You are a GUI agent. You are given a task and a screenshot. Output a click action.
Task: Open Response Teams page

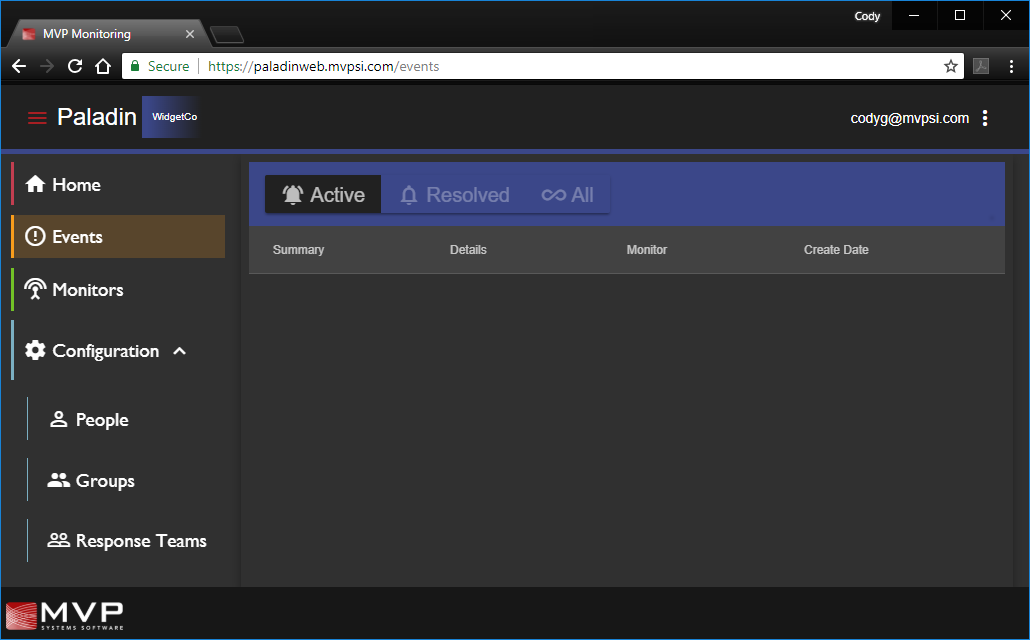point(127,541)
